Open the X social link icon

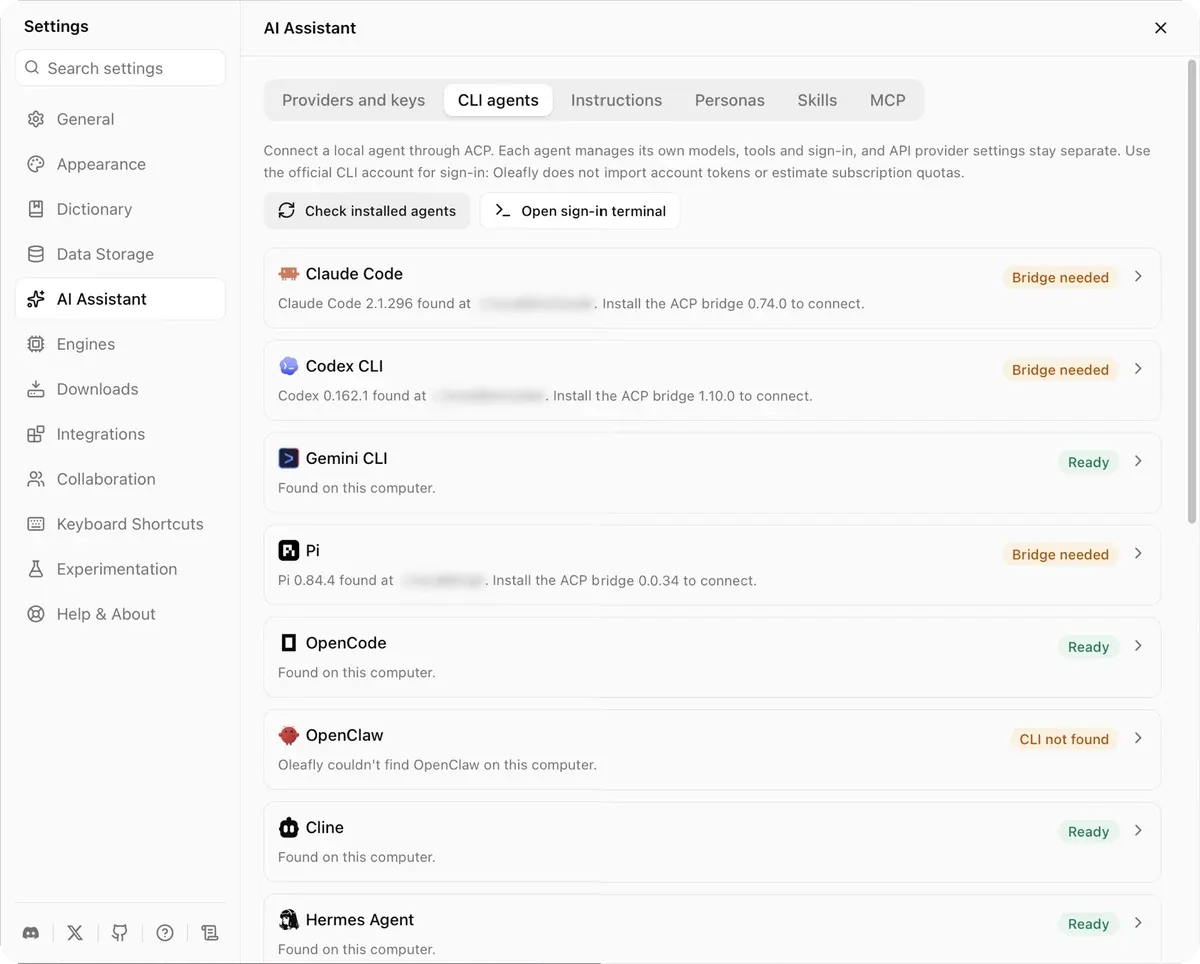[75, 933]
